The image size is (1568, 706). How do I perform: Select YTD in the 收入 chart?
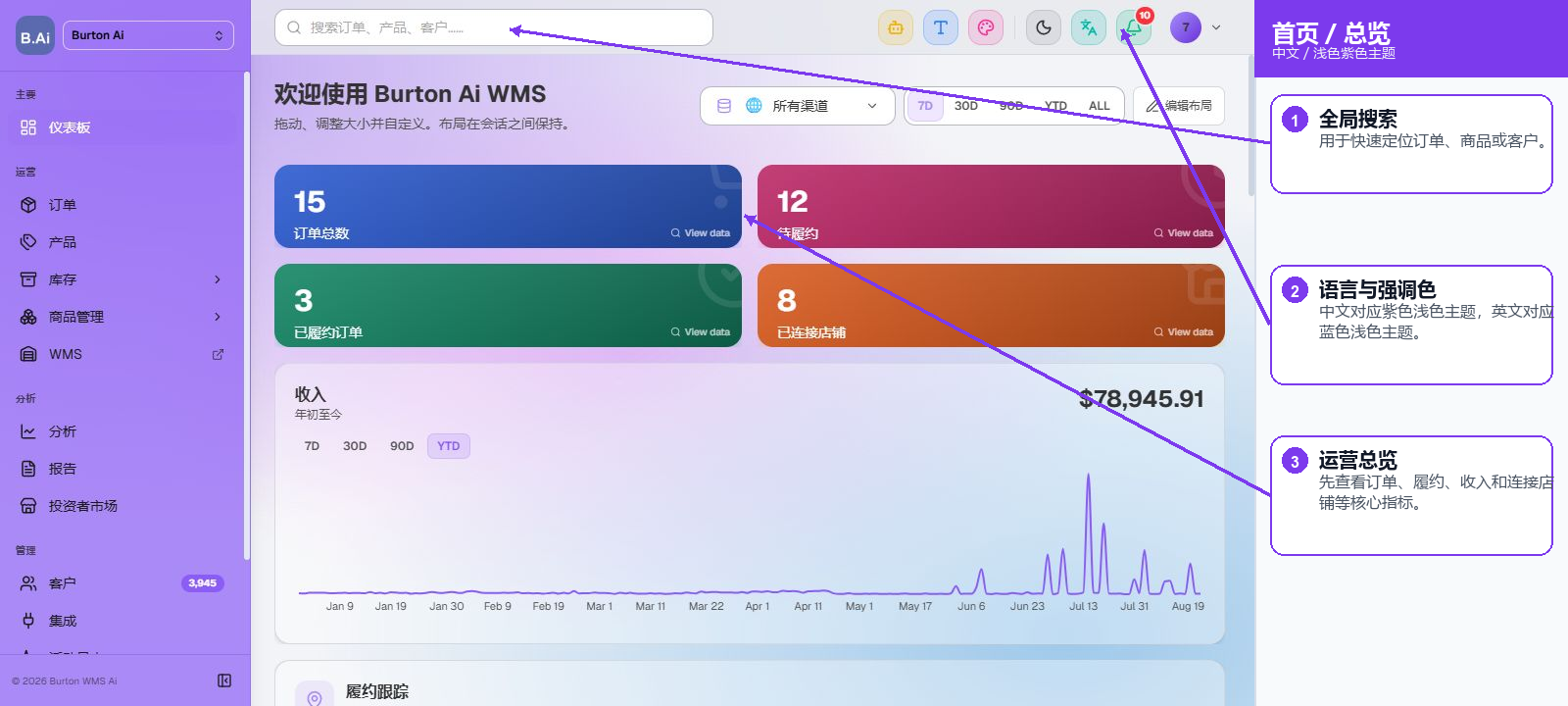click(x=449, y=446)
